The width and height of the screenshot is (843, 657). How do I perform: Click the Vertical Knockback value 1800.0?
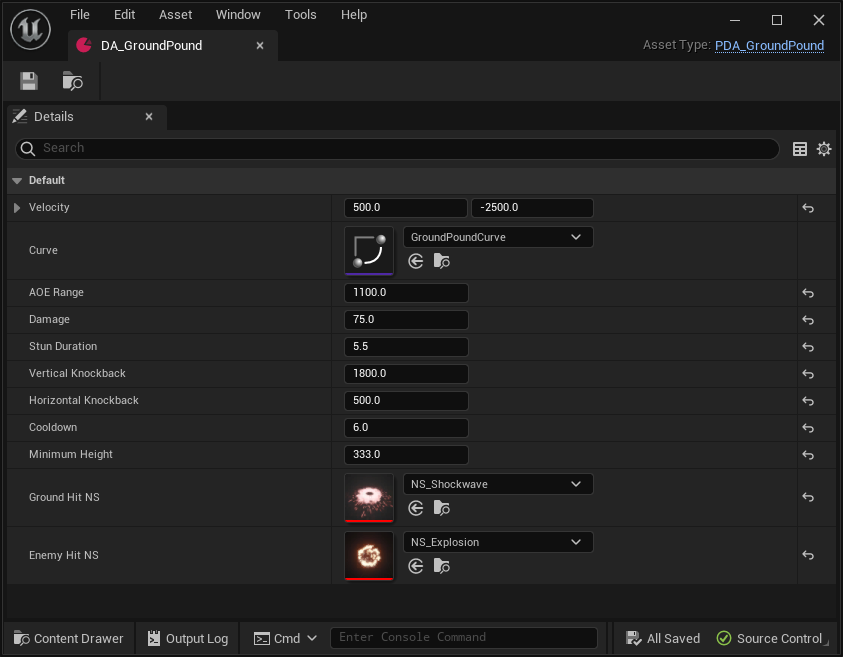click(406, 373)
